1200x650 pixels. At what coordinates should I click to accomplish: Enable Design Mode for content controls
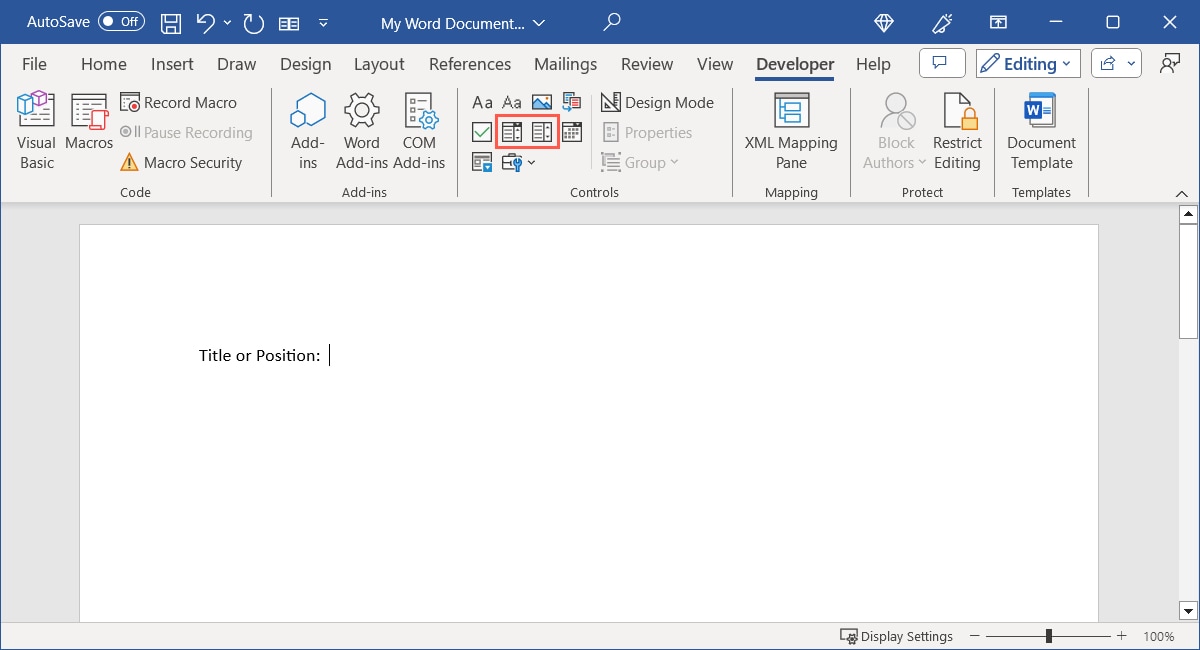tap(658, 102)
